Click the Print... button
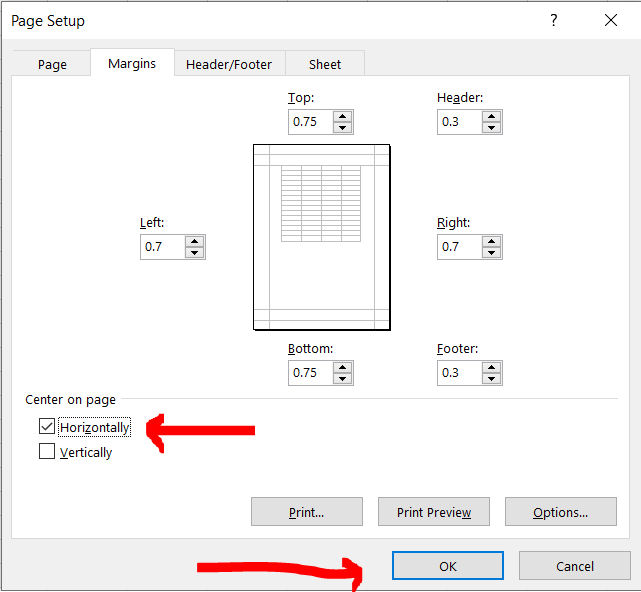This screenshot has width=641, height=592. (x=307, y=511)
